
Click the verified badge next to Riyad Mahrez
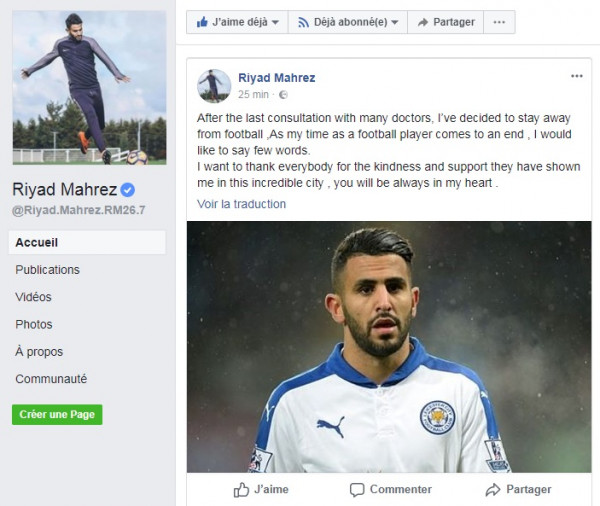128,189
